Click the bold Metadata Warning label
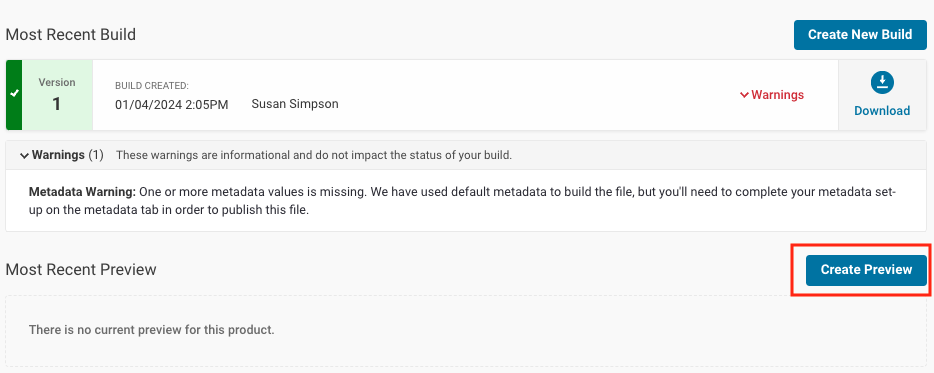Screen dimensions: 934x373 (x=83, y=192)
